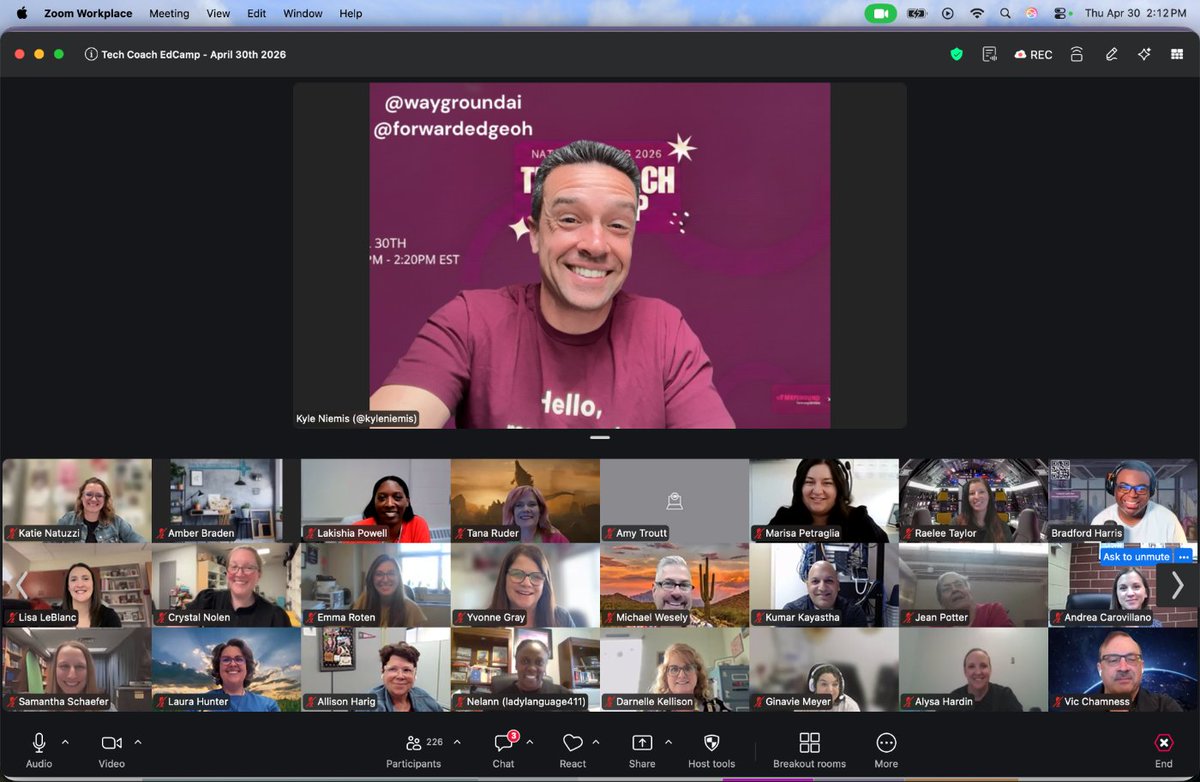Click Ginavie Meyer name label
This screenshot has height=782, width=1200.
click(x=798, y=702)
